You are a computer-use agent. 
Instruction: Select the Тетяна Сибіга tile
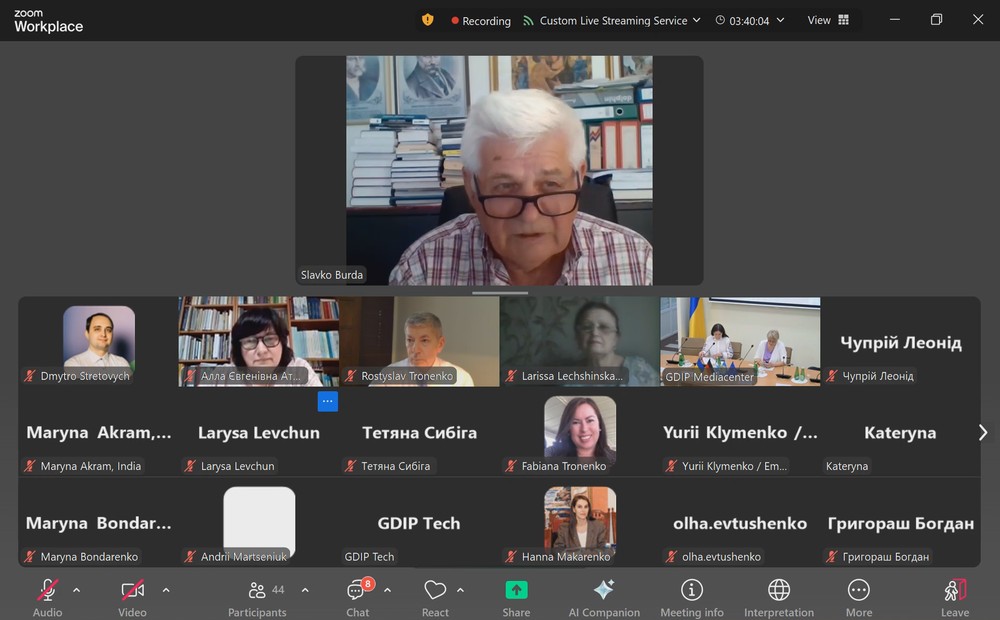pos(420,432)
